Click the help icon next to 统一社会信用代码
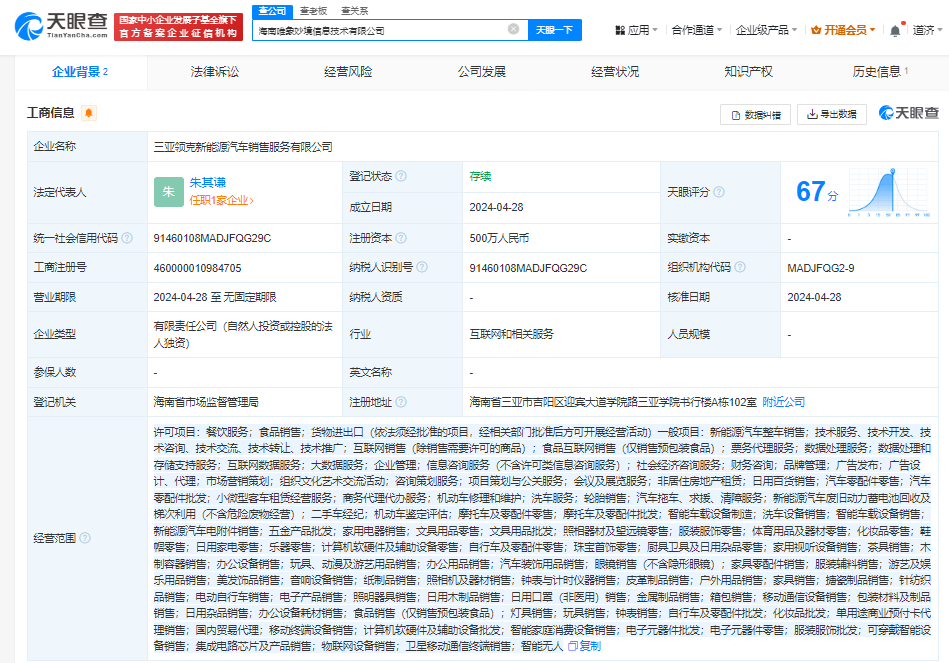 (127, 239)
